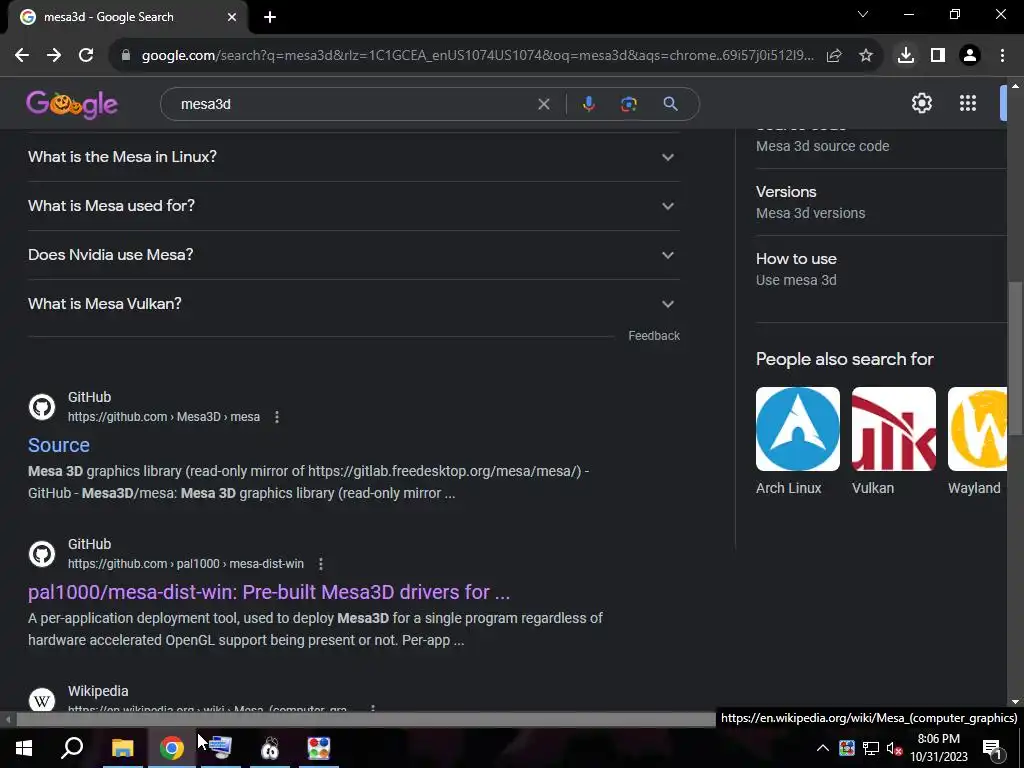Screen dimensions: 1024x768
Task: Click the vertical scrollbar thumb
Action: [1015, 357]
